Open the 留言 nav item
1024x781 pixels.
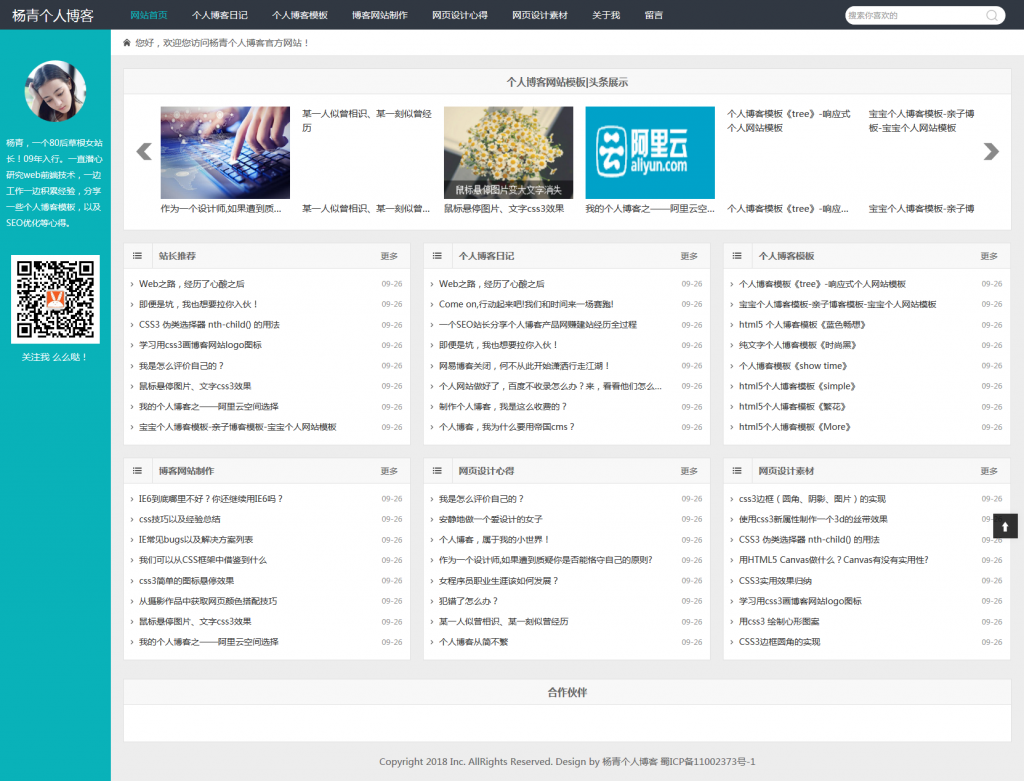coord(654,15)
